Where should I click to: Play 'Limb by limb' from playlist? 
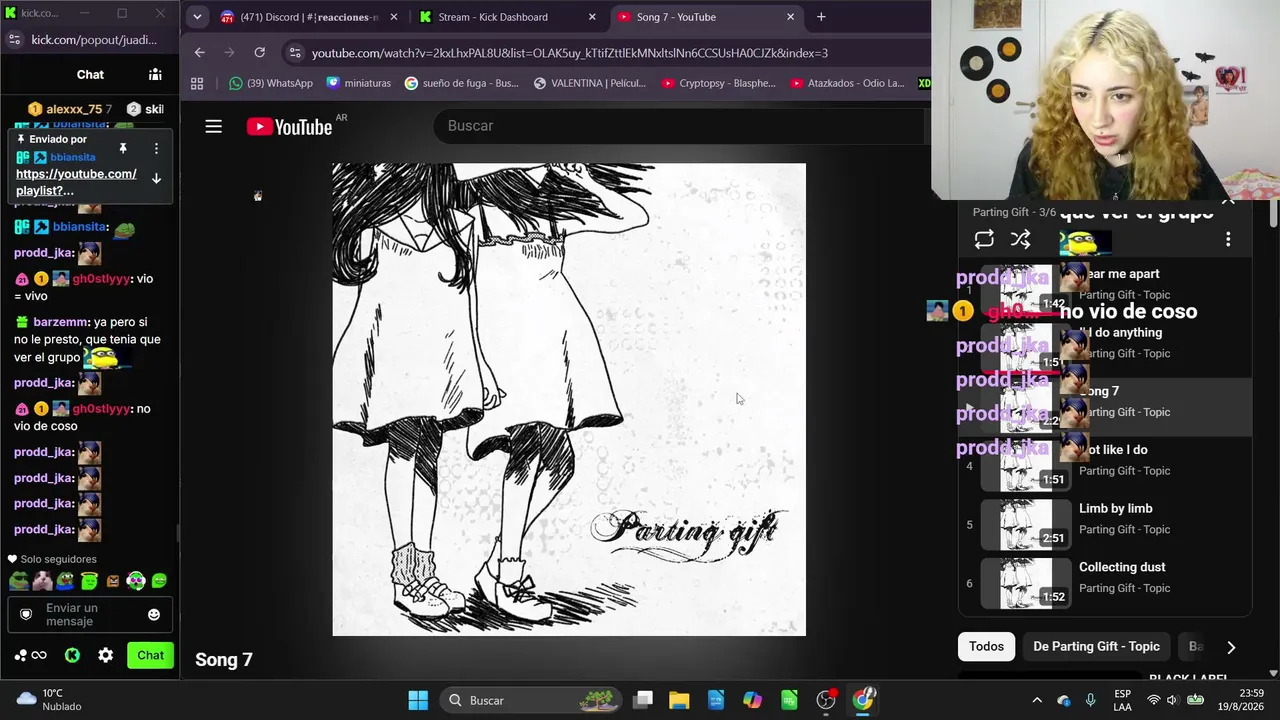click(1105, 525)
